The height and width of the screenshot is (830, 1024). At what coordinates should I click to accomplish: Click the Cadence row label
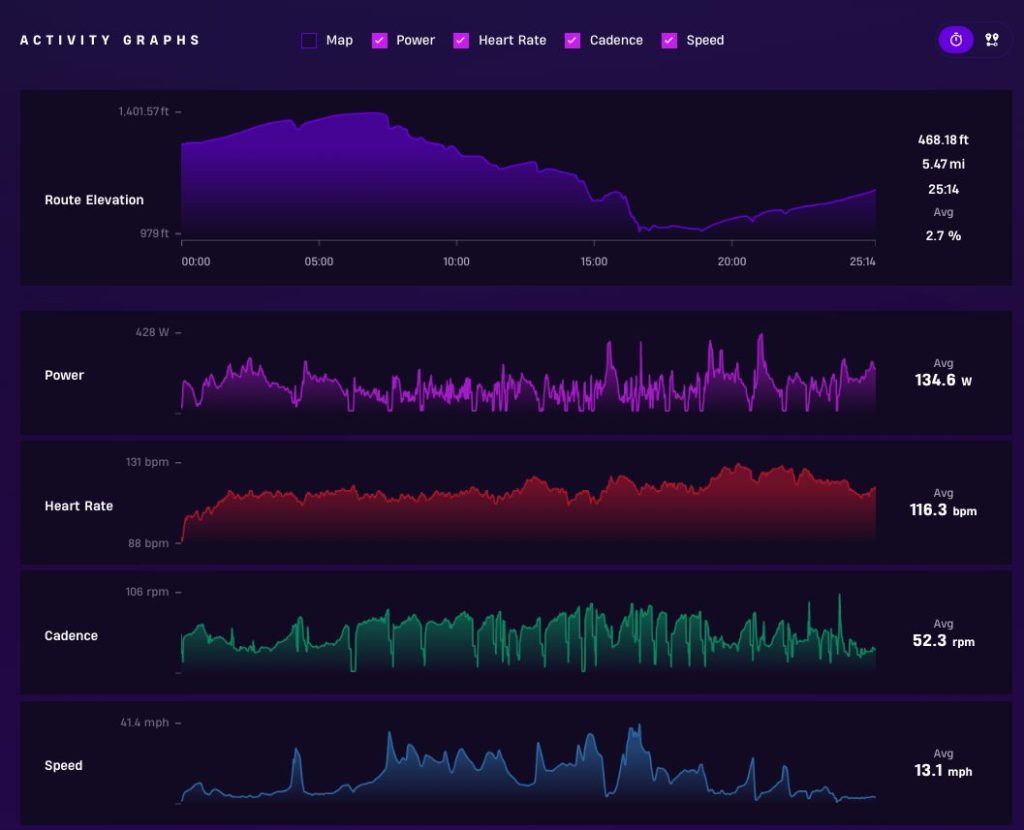pyautogui.click(x=71, y=636)
